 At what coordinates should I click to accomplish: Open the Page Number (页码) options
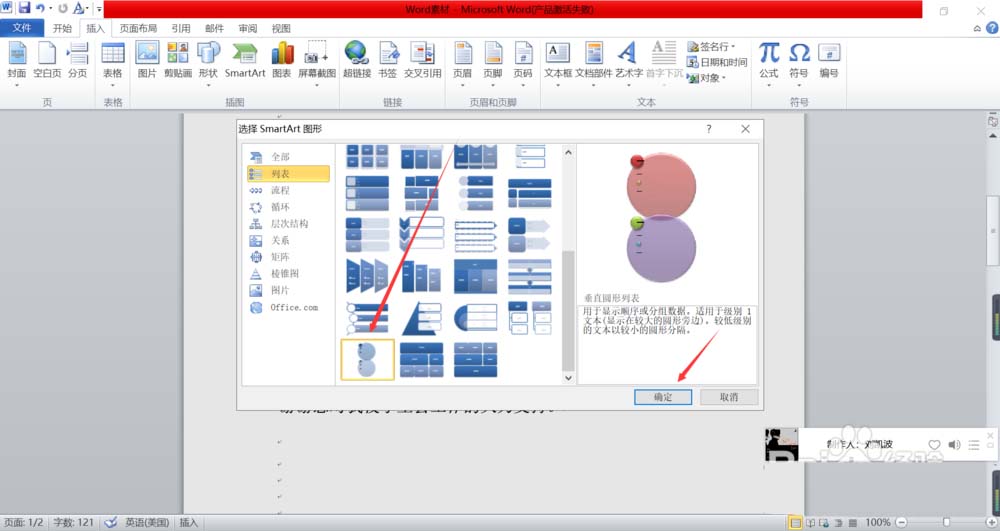pyautogui.click(x=523, y=62)
